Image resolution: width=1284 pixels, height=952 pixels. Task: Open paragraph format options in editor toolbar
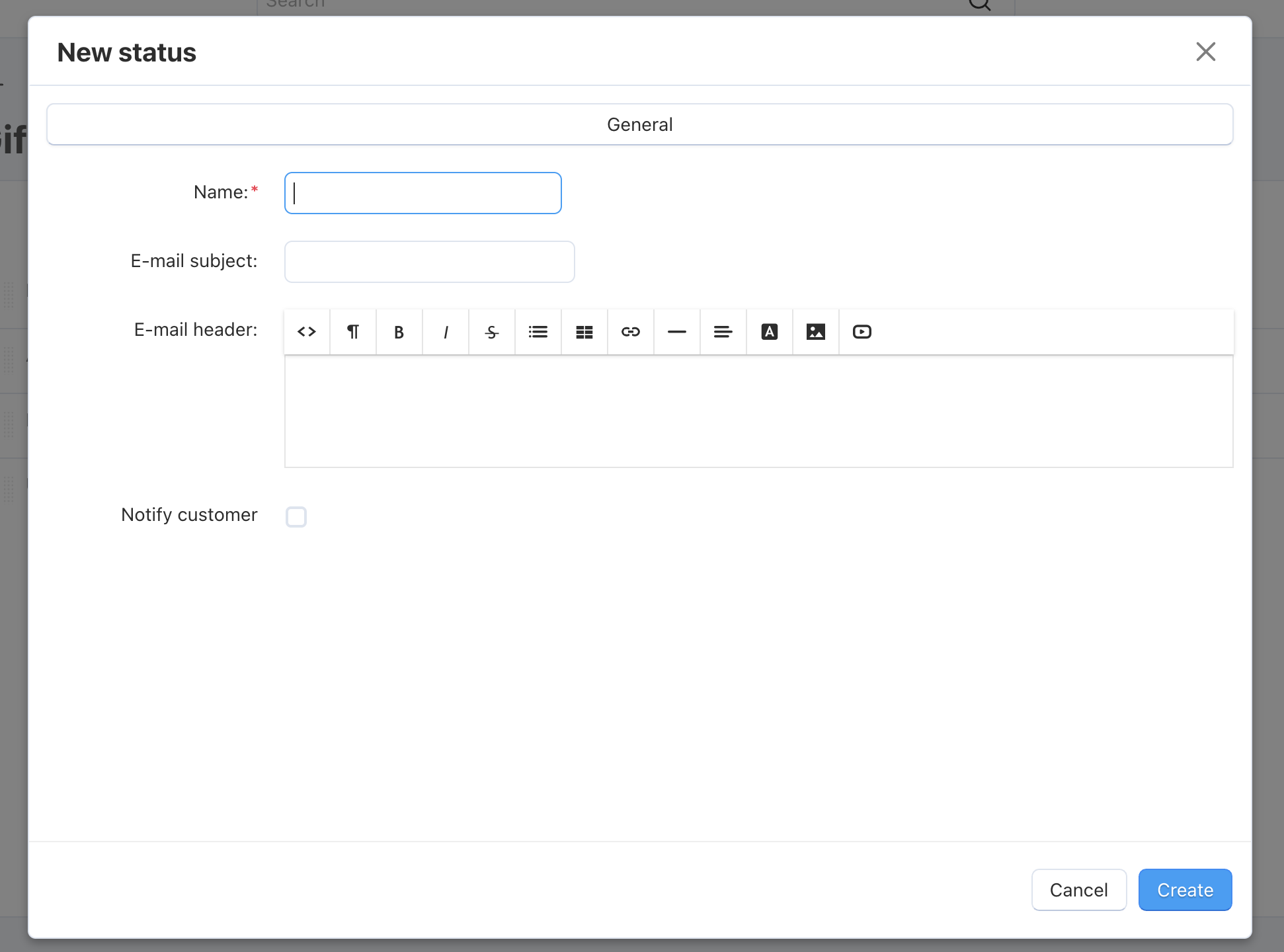click(x=353, y=332)
